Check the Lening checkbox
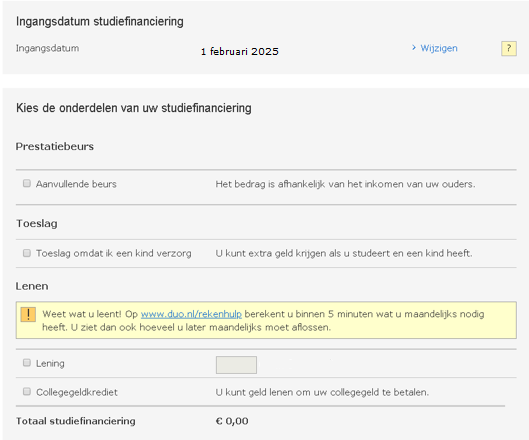The width and height of the screenshot is (529, 440). (x=27, y=363)
